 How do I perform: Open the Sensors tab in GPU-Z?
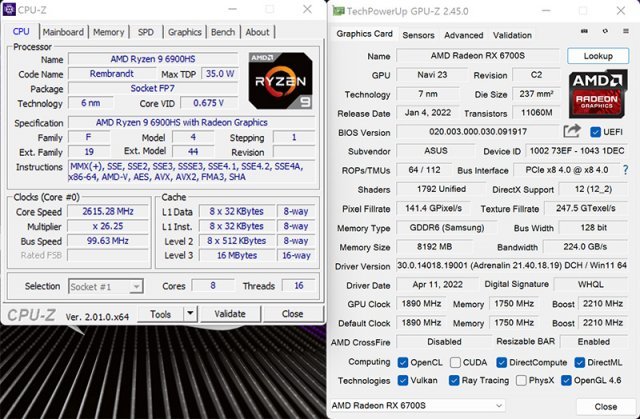tap(417, 35)
